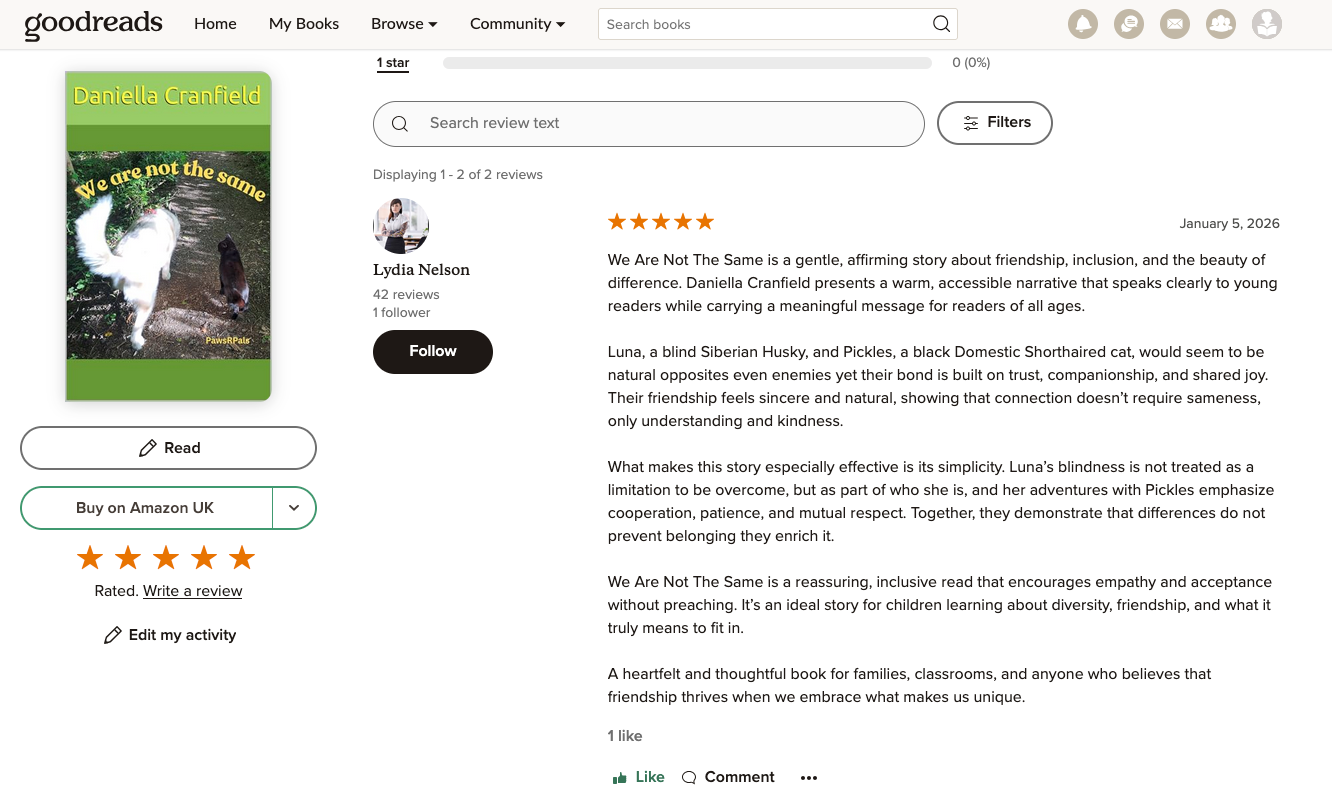Open the three-dot menu on the review
Image resolution: width=1332 pixels, height=787 pixels.
(x=809, y=777)
